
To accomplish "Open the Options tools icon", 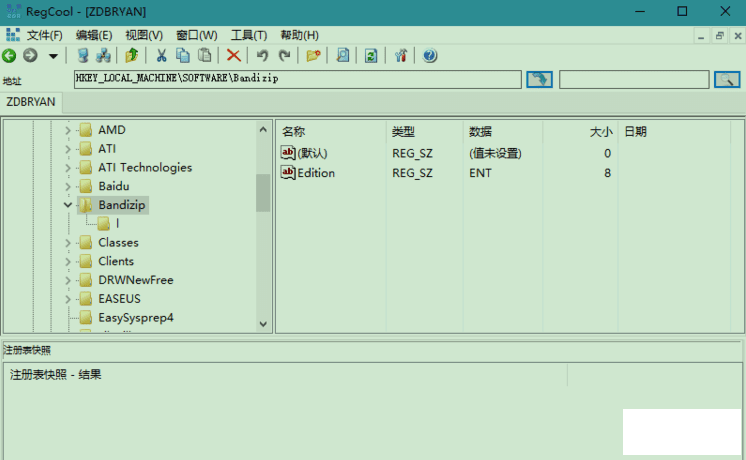I will tap(401, 56).
